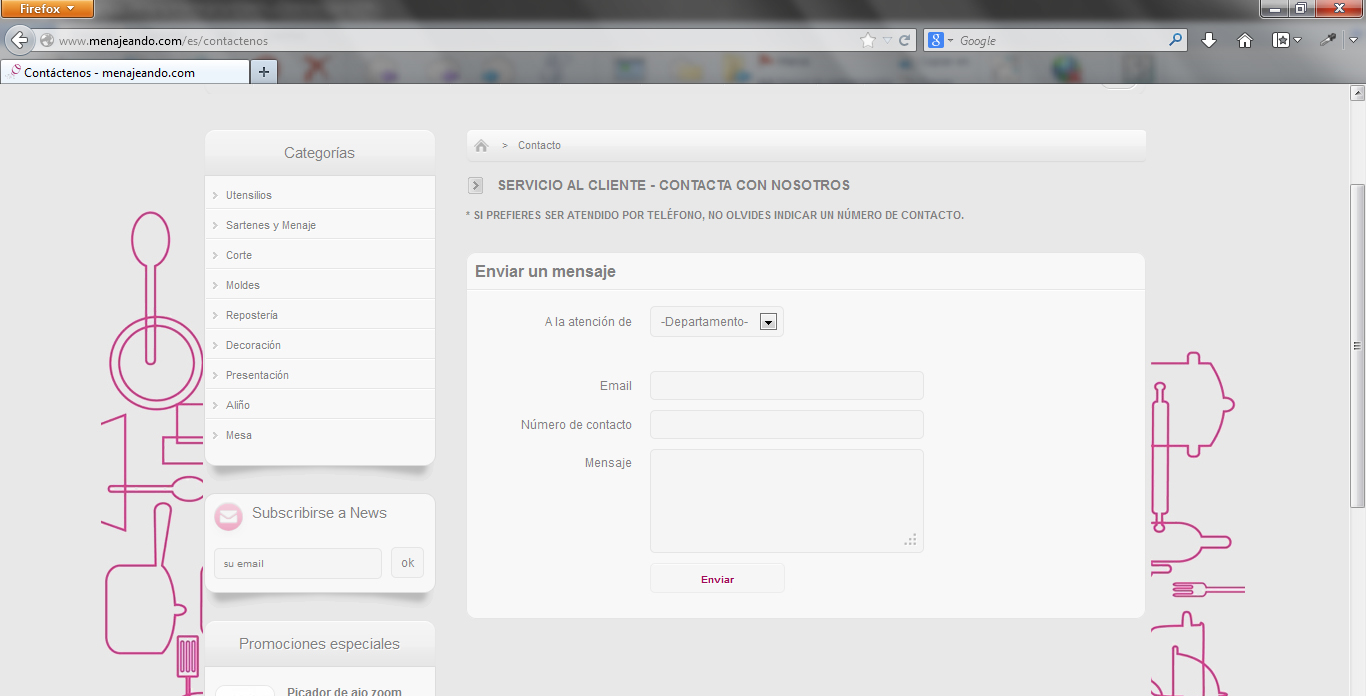Open the bookmarks menu icon
This screenshot has width=1366, height=696.
(x=1281, y=41)
